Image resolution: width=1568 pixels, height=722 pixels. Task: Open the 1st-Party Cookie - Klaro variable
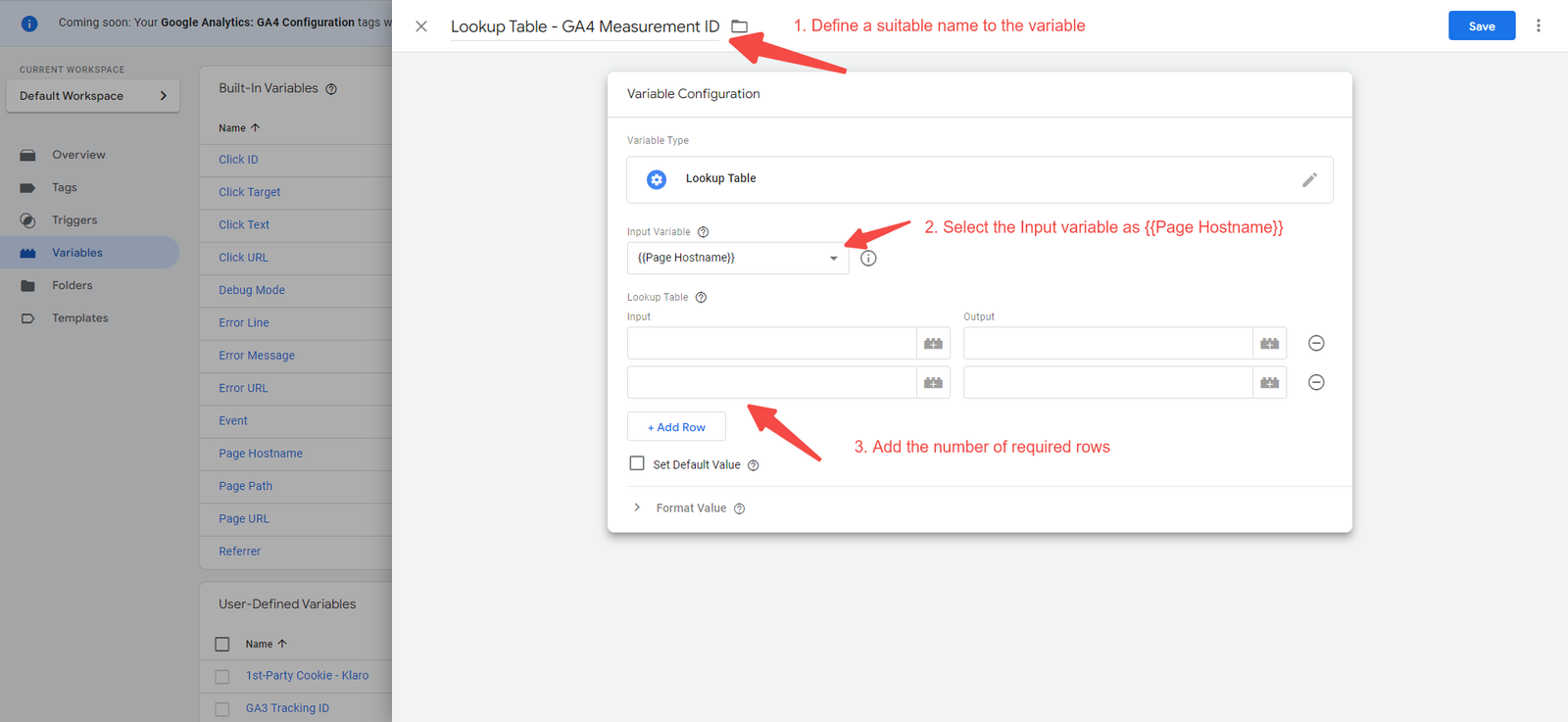[x=307, y=676]
